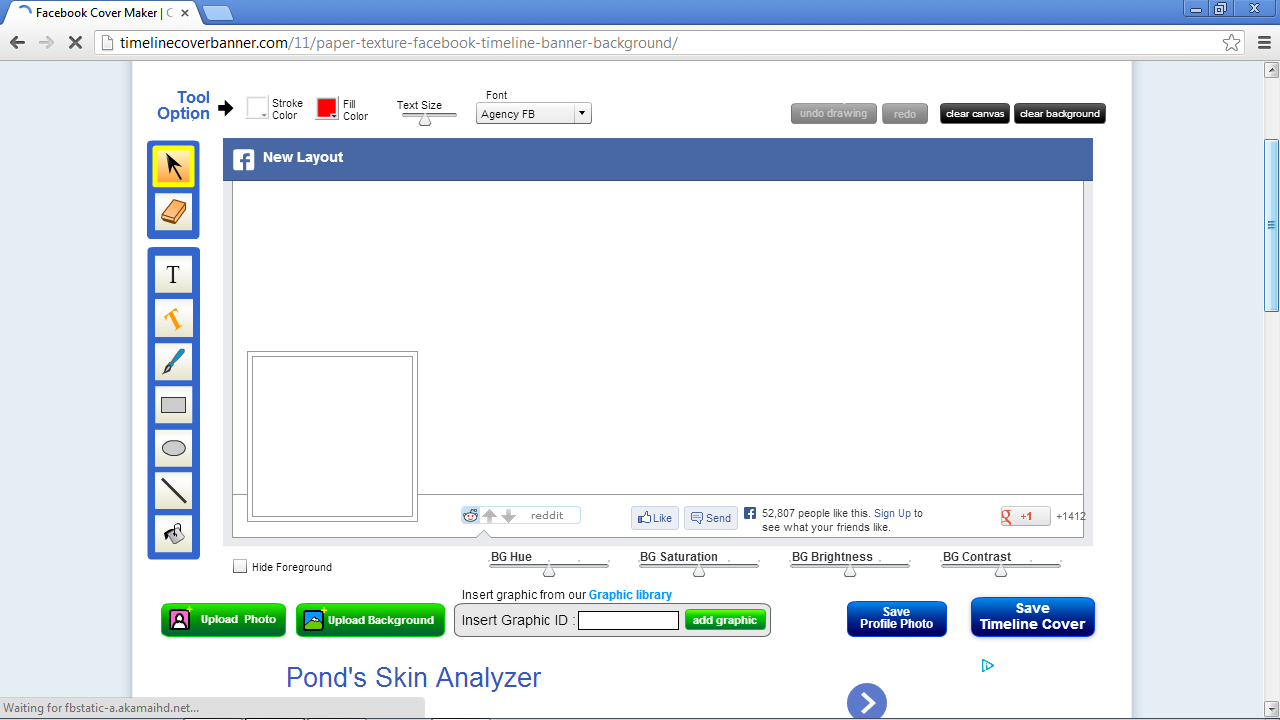Click the Facebook Send button
Screen dimensions: 1280x720
tap(711, 518)
